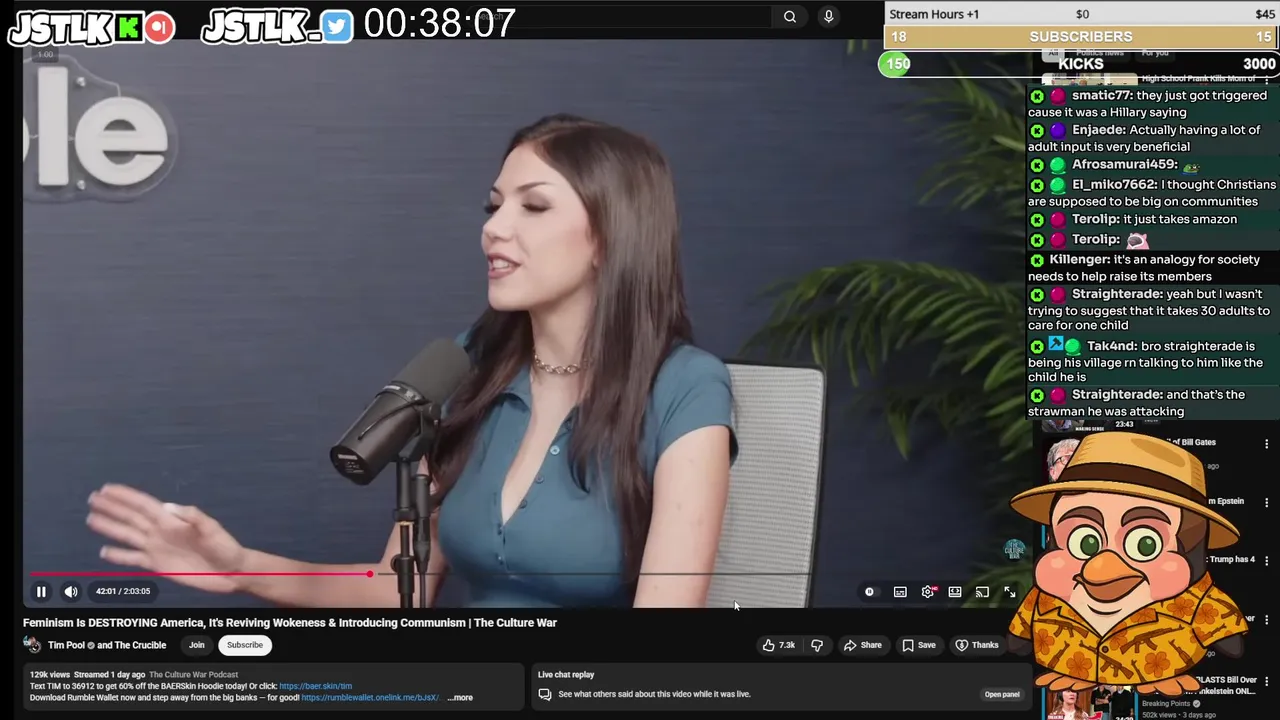Click the live chat replay chat-bubble icon
1280x720 pixels.
tap(545, 694)
